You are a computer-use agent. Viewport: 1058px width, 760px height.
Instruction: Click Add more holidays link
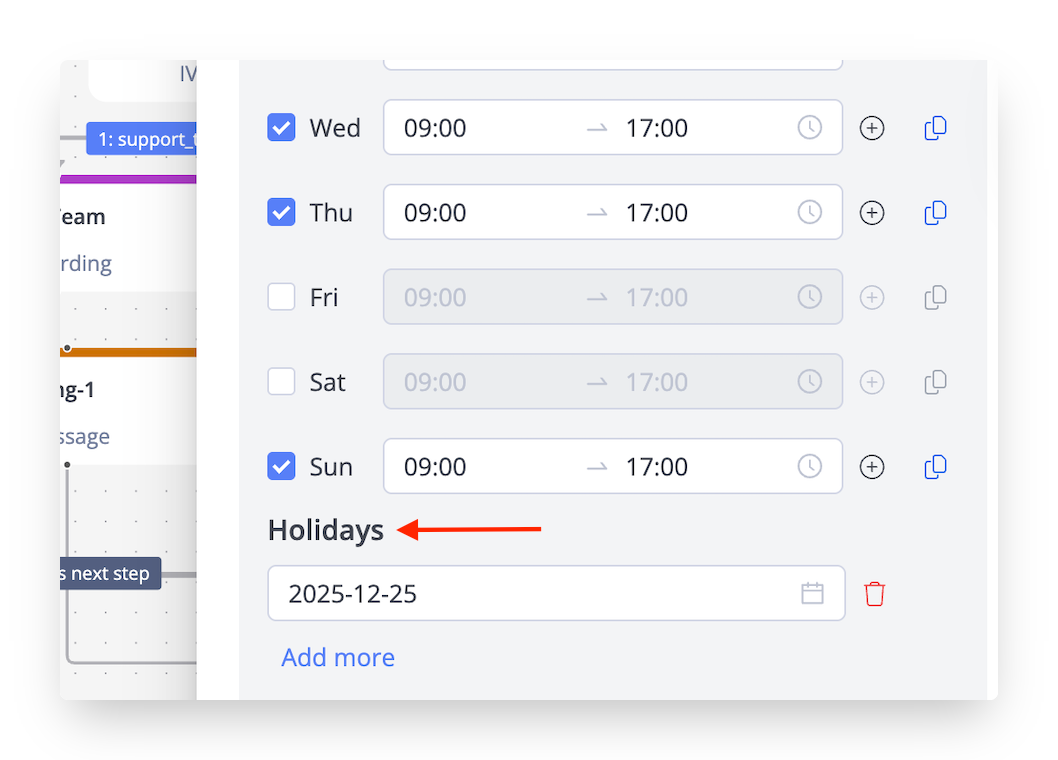[x=338, y=657]
